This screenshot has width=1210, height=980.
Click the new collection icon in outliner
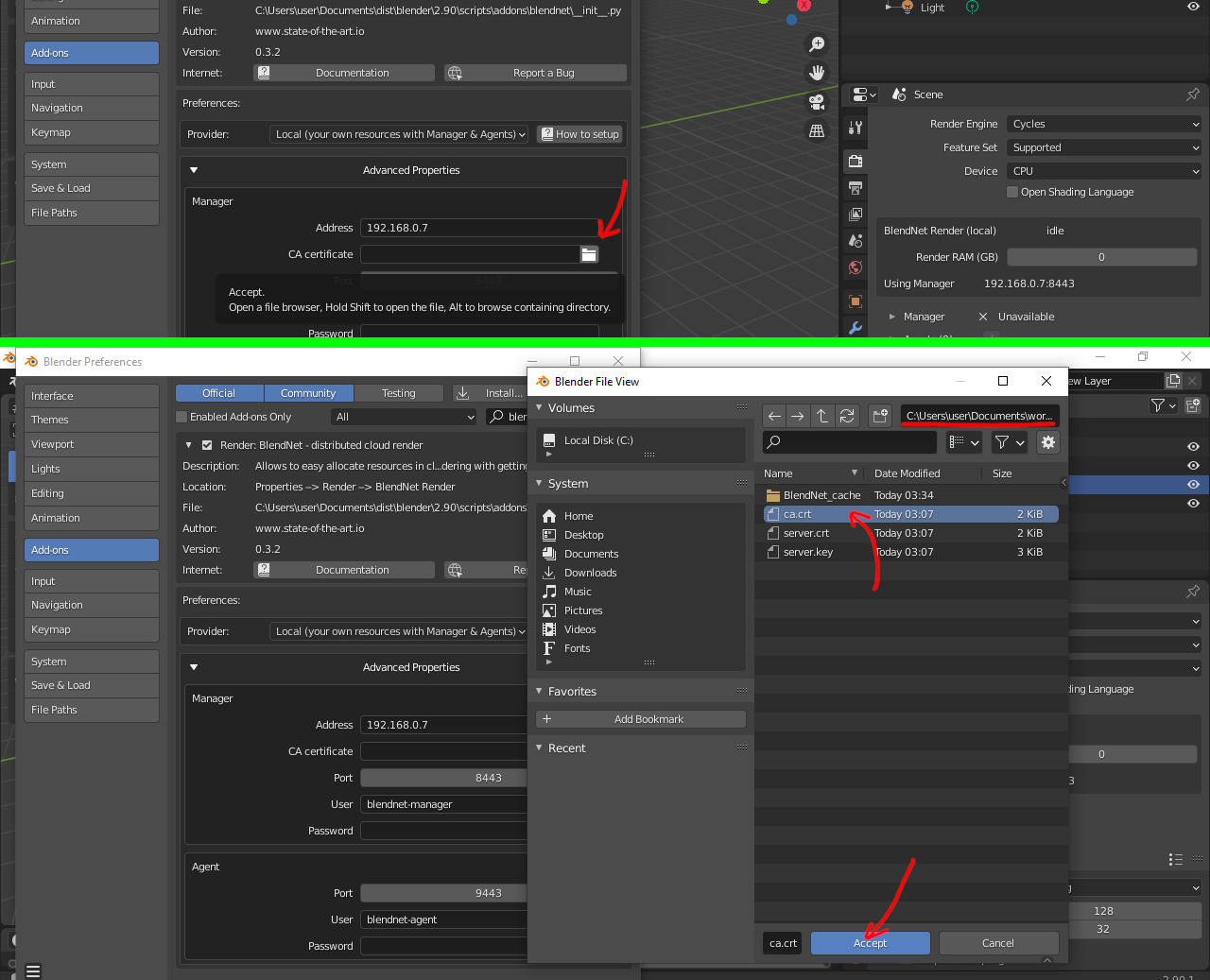[x=1193, y=405]
